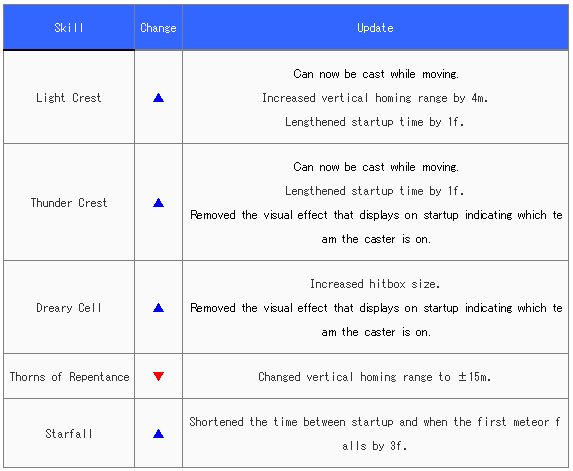Click Light Crest 'Can now be cast while moving' text
This screenshot has width=573, height=471.
click(x=376, y=74)
